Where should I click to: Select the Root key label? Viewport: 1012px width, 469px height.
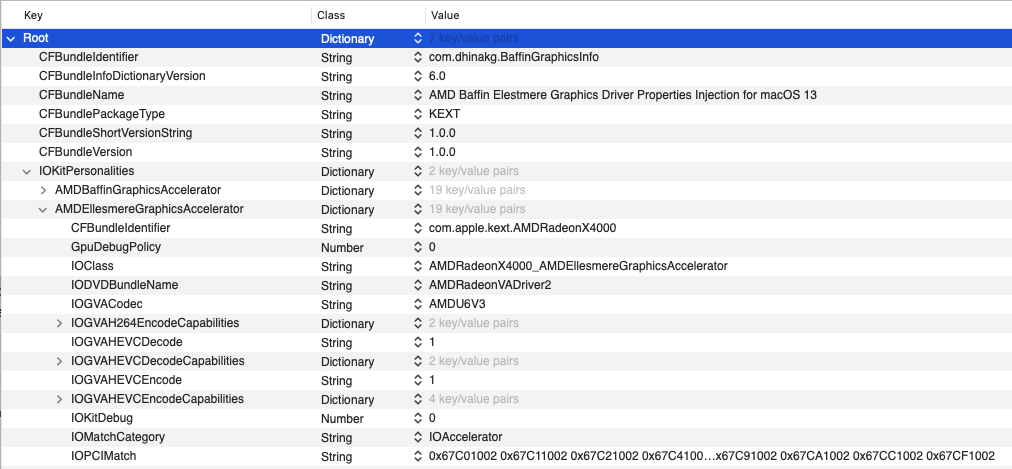[35, 38]
